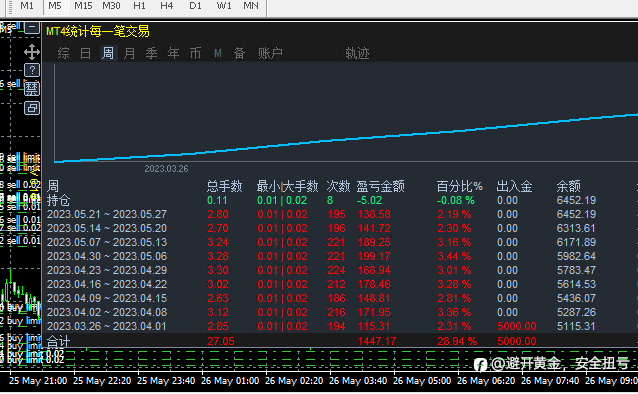This screenshot has height=394, width=638.
Task: Click the 2023.03.26 chart date label
Action: pyautogui.click(x=166, y=169)
